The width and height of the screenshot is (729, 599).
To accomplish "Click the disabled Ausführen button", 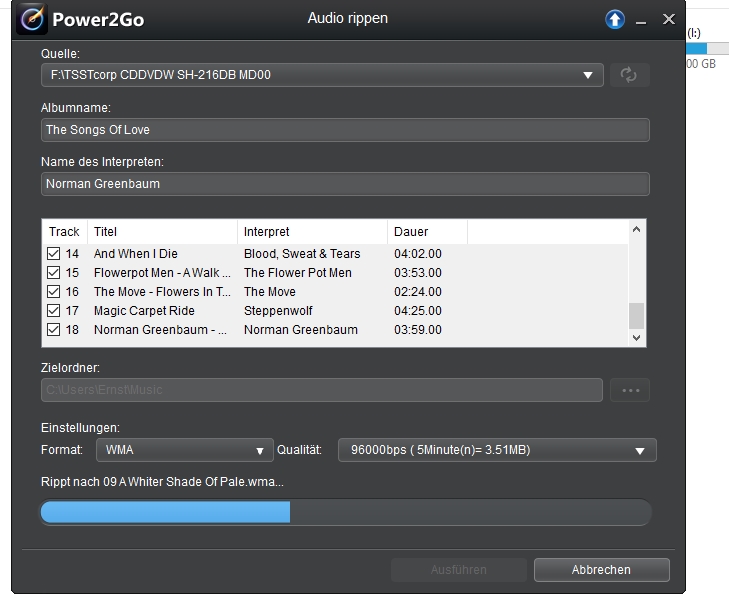I will pyautogui.click(x=458, y=570).
